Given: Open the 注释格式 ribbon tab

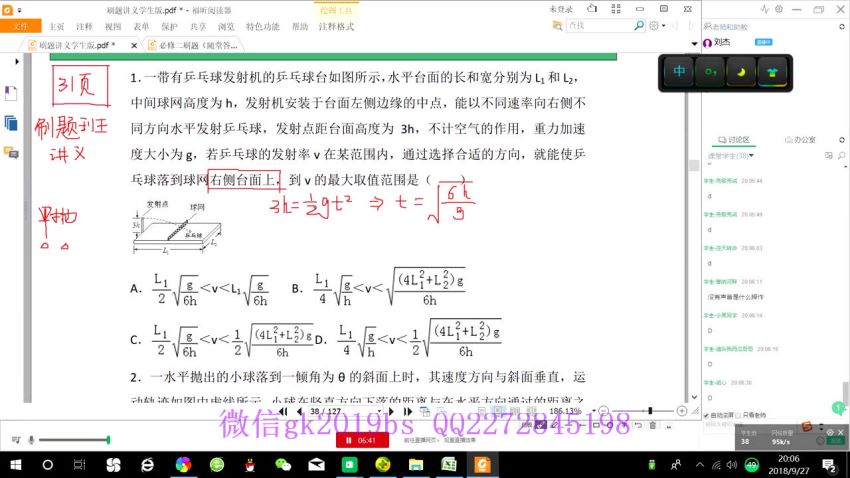Looking at the screenshot, I should click(336, 27).
